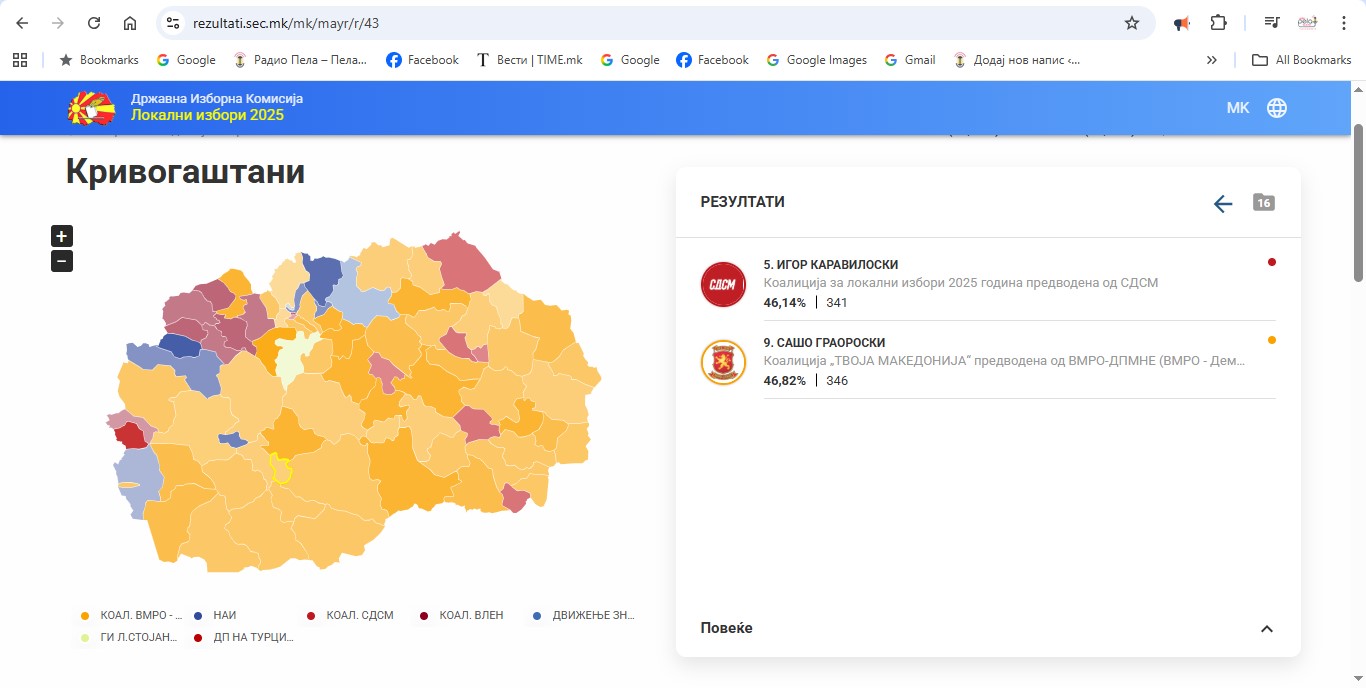Image resolution: width=1366 pixels, height=688 pixels.
Task: Click the VMRO-DPMNE party logo
Action: click(x=723, y=362)
